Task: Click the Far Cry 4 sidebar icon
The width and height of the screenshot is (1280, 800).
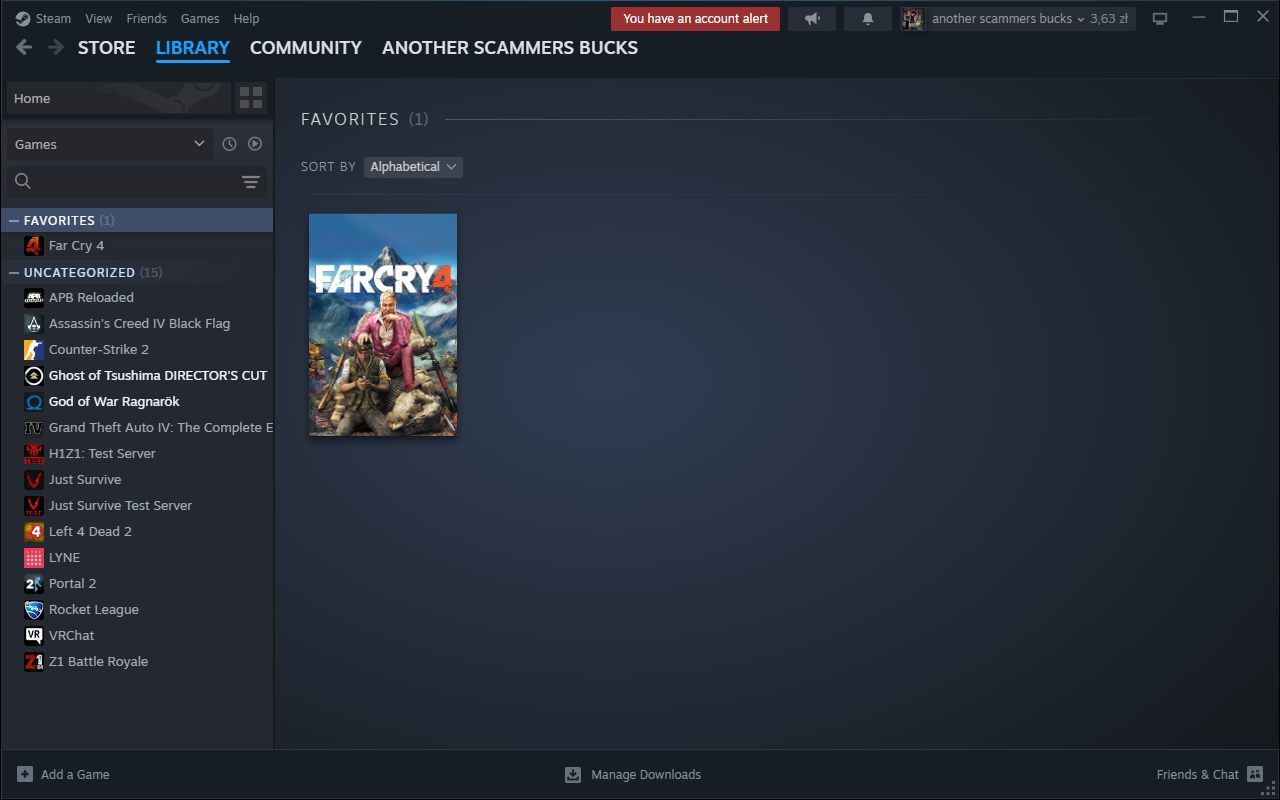Action: (34, 245)
